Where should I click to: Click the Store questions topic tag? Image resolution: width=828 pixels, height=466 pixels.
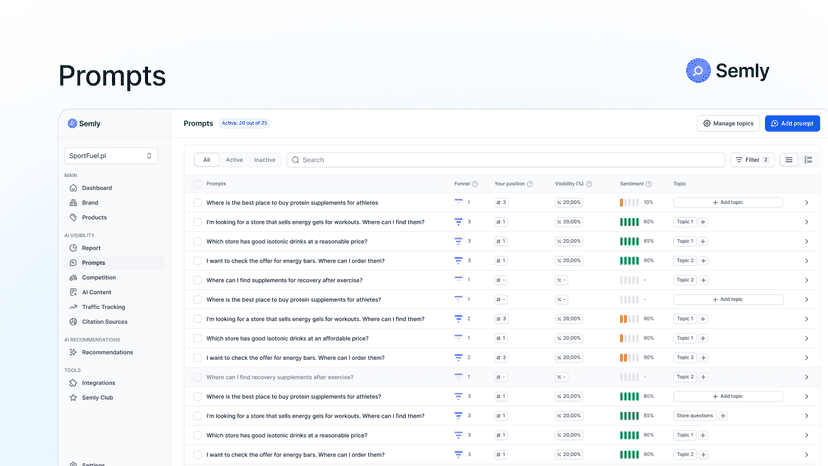695,416
